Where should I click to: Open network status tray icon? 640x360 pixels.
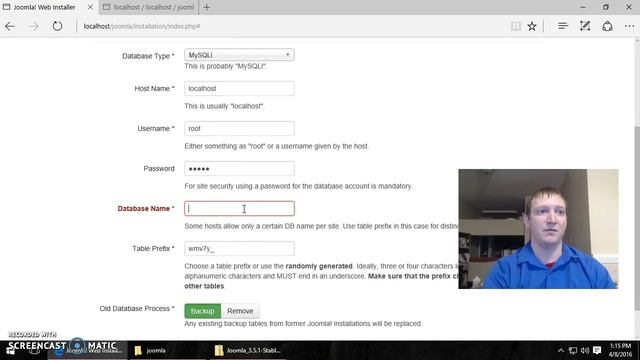(573, 350)
